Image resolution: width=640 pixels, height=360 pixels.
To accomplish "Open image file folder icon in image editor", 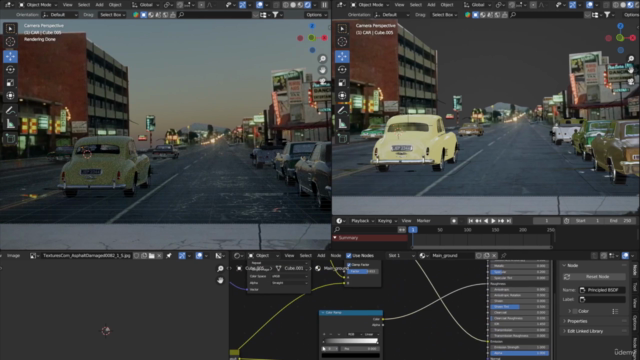I will click(x=151, y=256).
